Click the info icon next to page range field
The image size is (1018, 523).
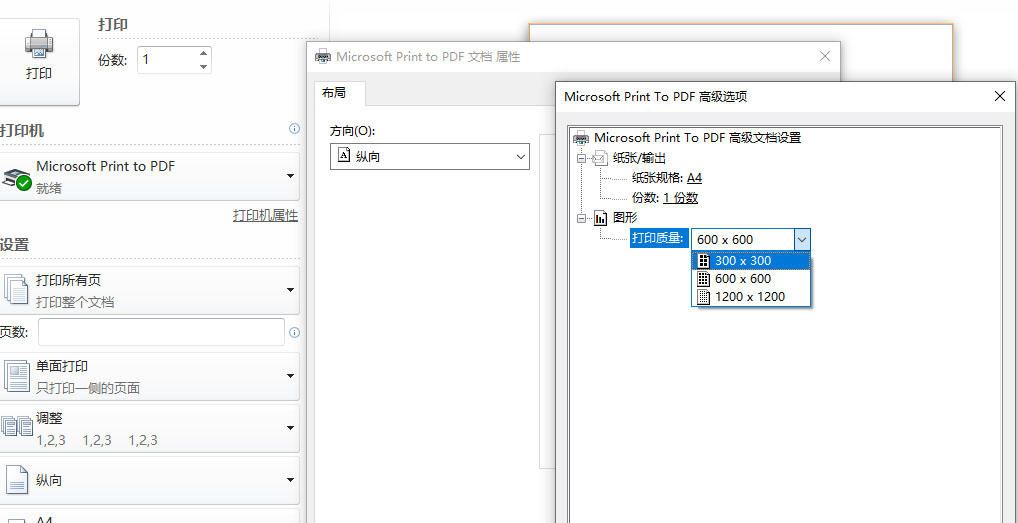pos(294,332)
